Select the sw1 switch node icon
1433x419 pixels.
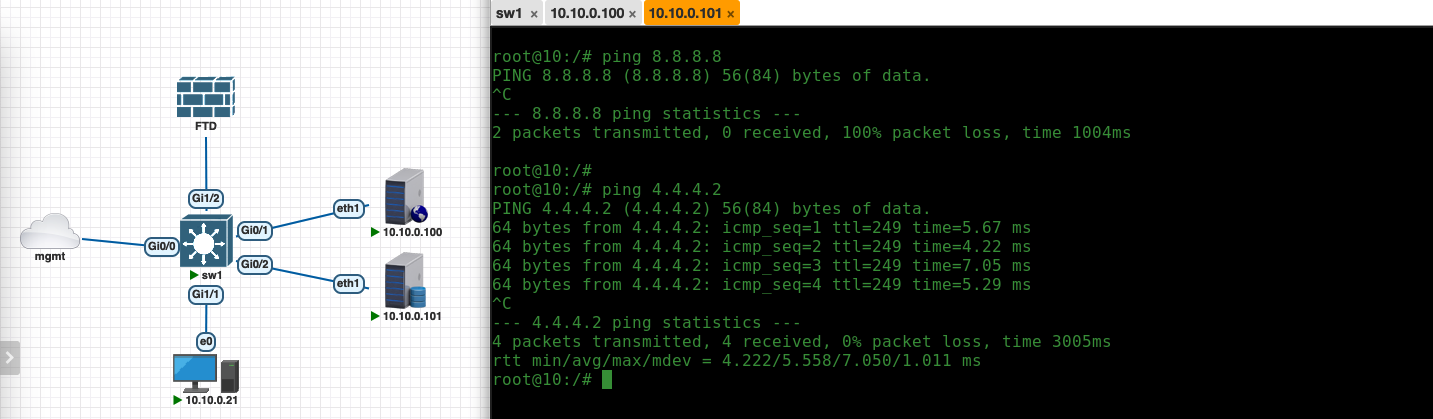pos(205,241)
